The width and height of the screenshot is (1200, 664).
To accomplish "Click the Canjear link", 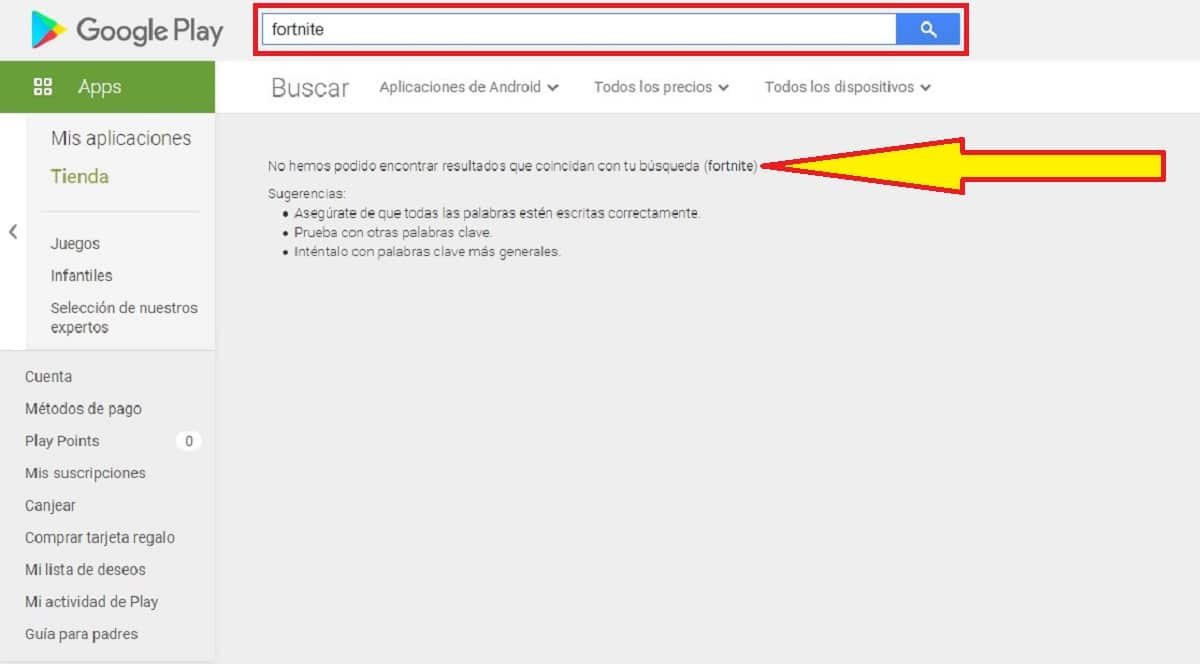I will click(50, 505).
